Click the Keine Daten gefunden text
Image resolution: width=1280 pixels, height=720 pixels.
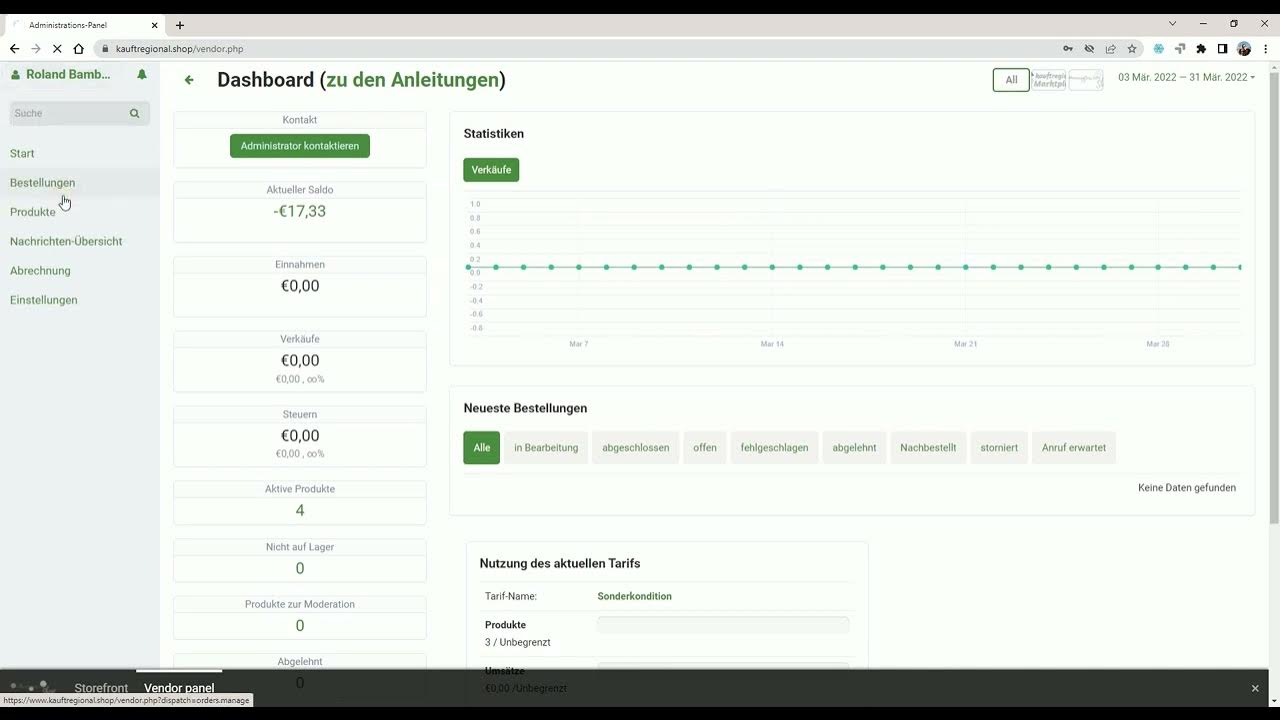click(x=1187, y=488)
